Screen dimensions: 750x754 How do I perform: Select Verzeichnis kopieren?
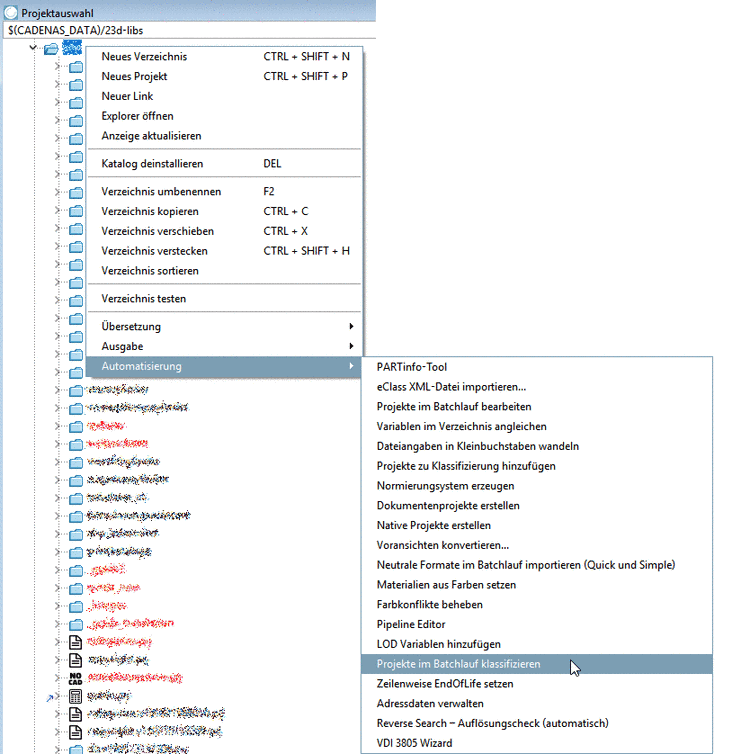pyautogui.click(x=224, y=211)
